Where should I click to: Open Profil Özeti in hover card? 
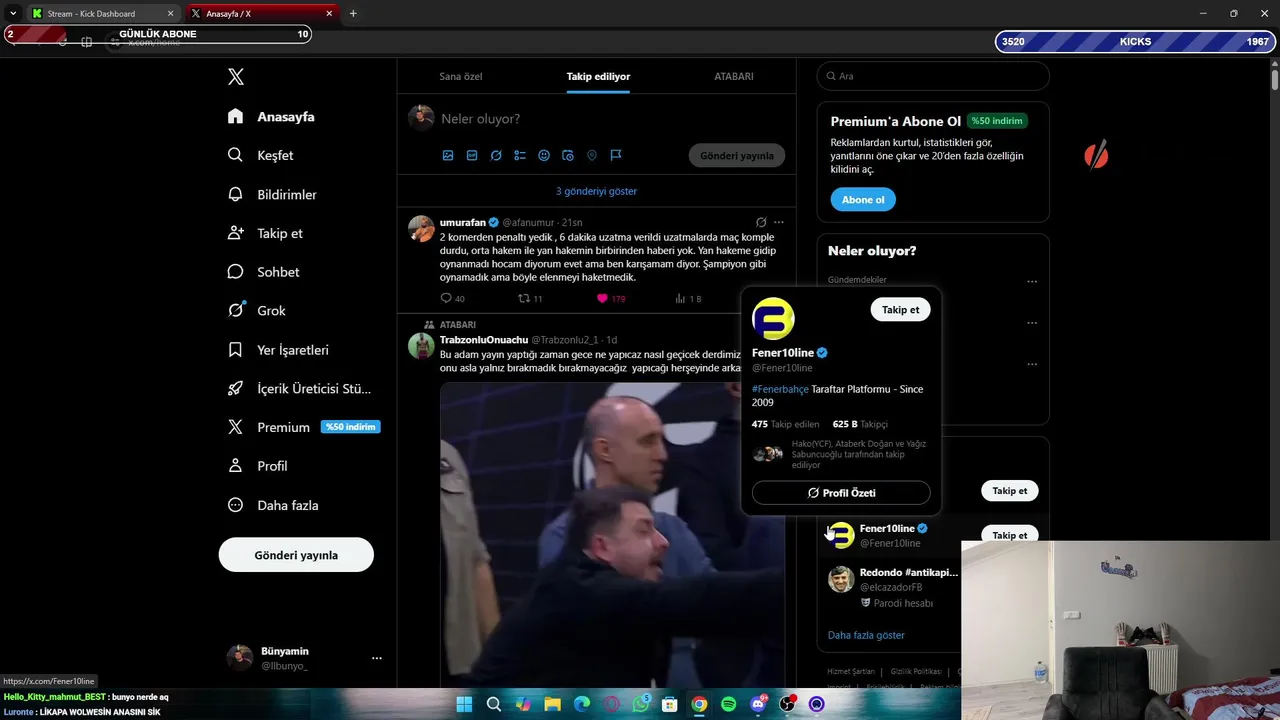click(x=841, y=493)
